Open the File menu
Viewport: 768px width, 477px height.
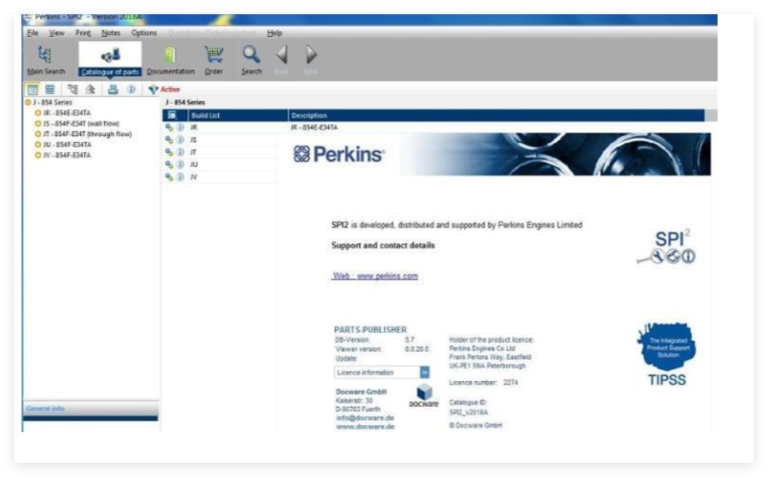33,33
